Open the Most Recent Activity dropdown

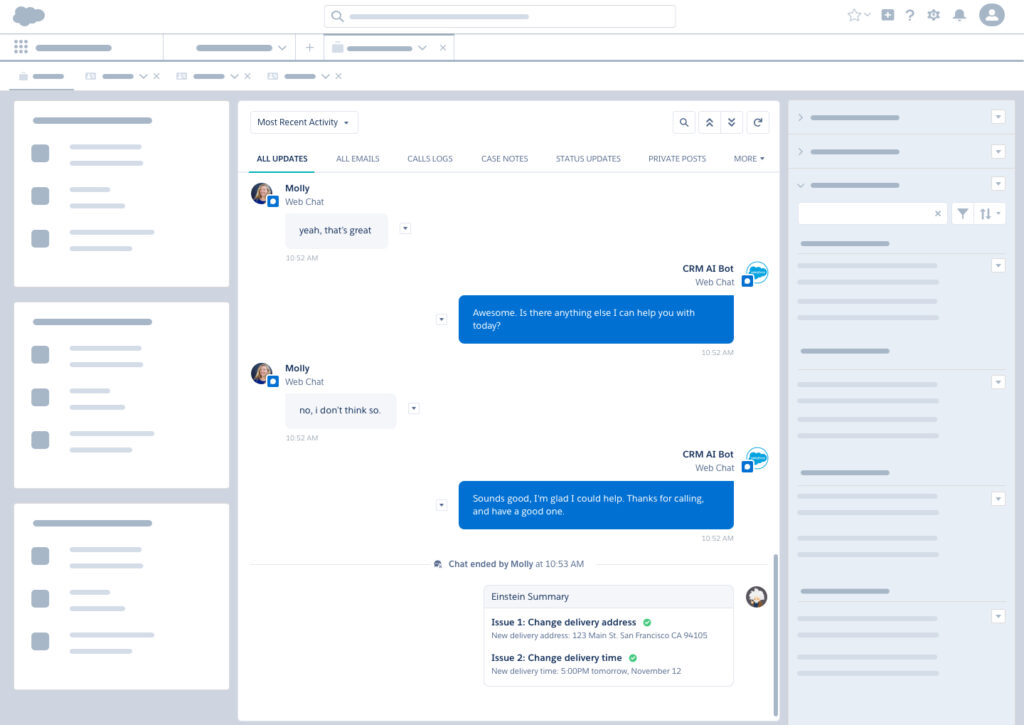pyautogui.click(x=304, y=122)
